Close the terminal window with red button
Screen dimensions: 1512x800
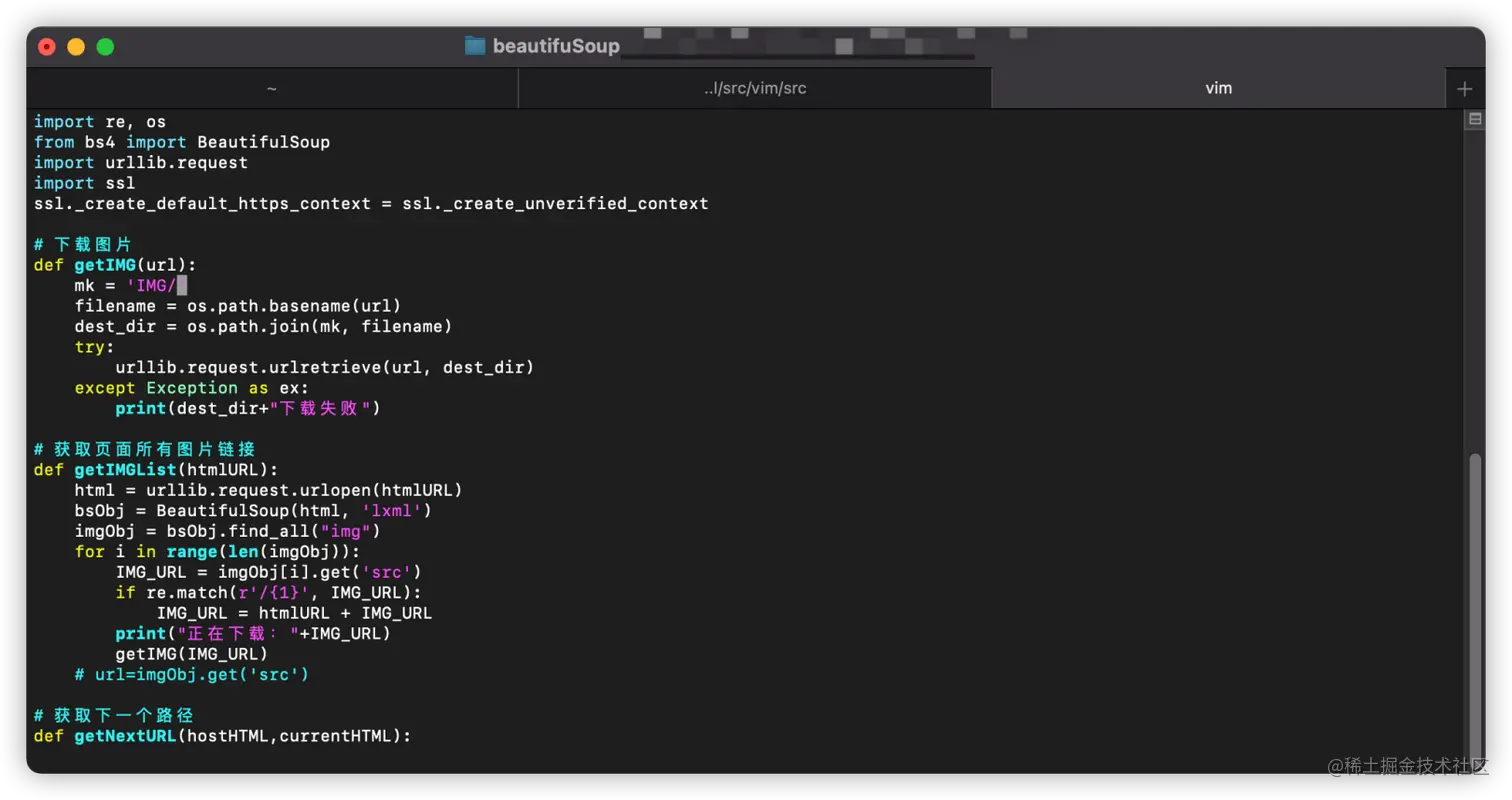click(47, 47)
